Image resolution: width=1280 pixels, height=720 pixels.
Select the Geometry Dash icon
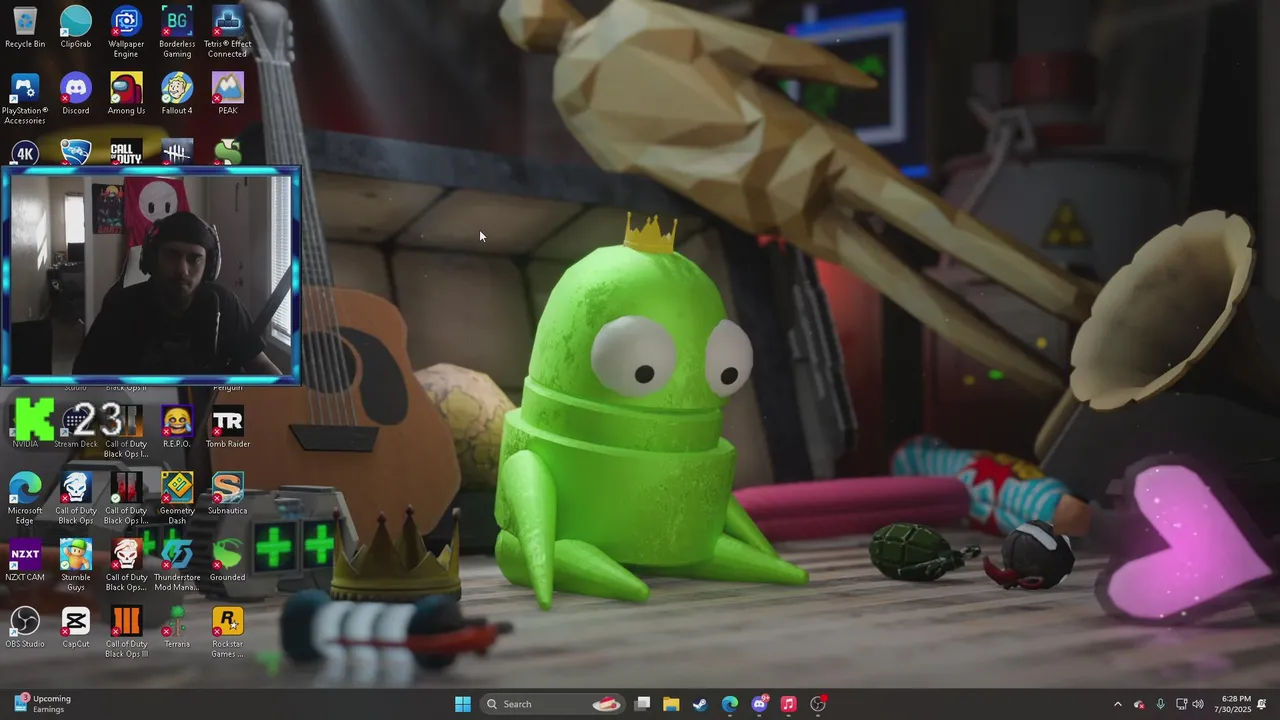tap(177, 498)
